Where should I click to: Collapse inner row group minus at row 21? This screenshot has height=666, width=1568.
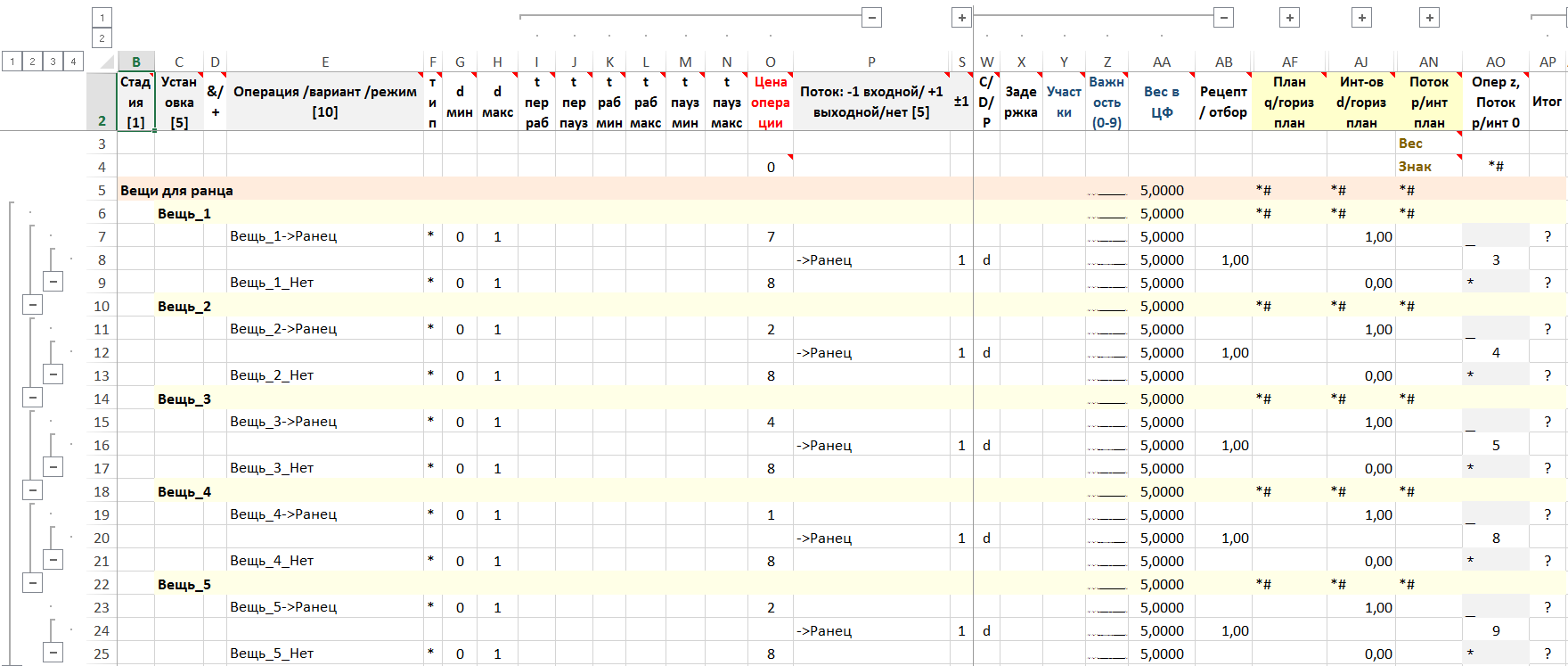[x=53, y=560]
